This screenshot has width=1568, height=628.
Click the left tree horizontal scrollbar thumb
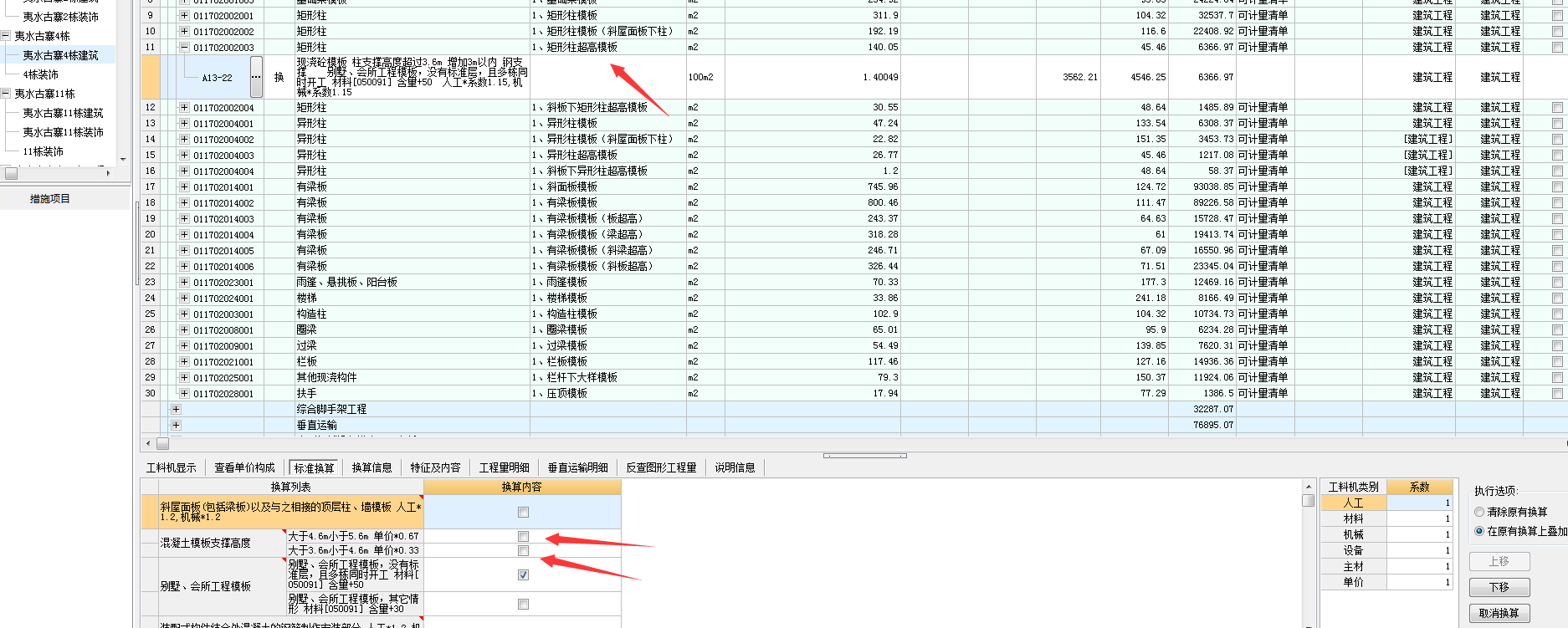pyautogui.click(x=12, y=173)
